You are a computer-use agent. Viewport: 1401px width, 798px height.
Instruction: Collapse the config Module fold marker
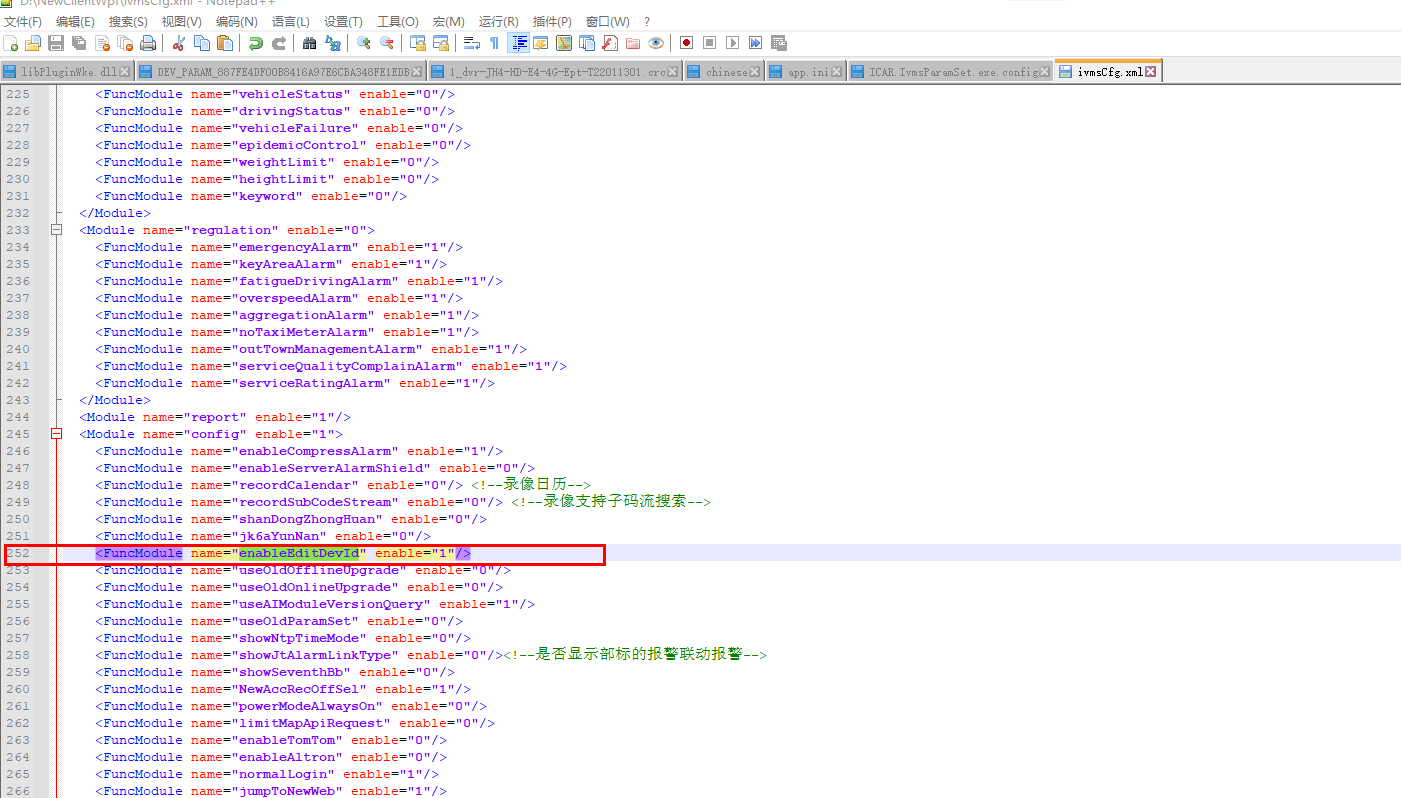click(x=56, y=434)
